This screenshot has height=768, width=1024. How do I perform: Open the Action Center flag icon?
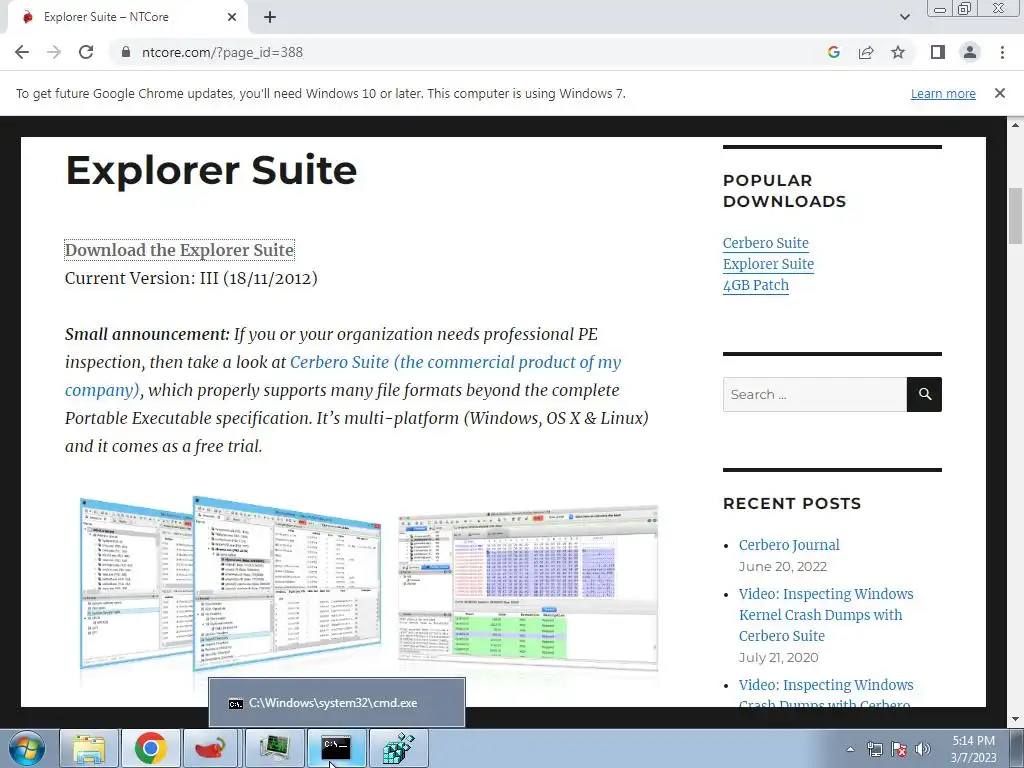pyautogui.click(x=899, y=749)
